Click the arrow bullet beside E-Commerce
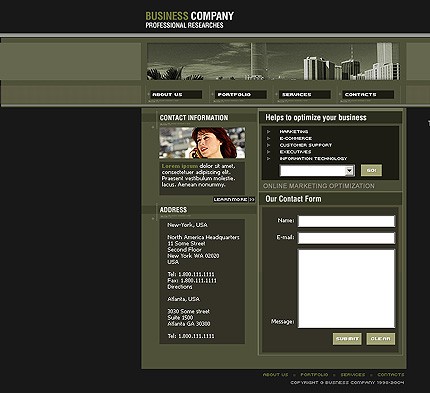The width and height of the screenshot is (430, 393). pyautogui.click(x=269, y=138)
